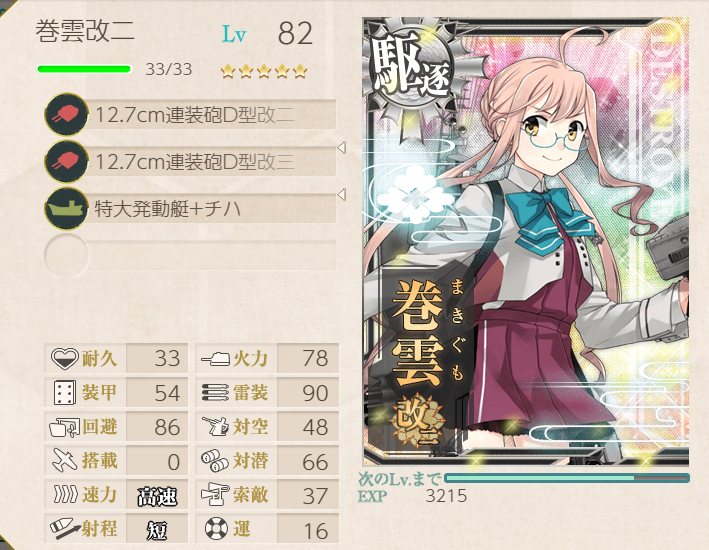Click the five gold stars rating
The height and width of the screenshot is (550, 709).
coord(264,71)
